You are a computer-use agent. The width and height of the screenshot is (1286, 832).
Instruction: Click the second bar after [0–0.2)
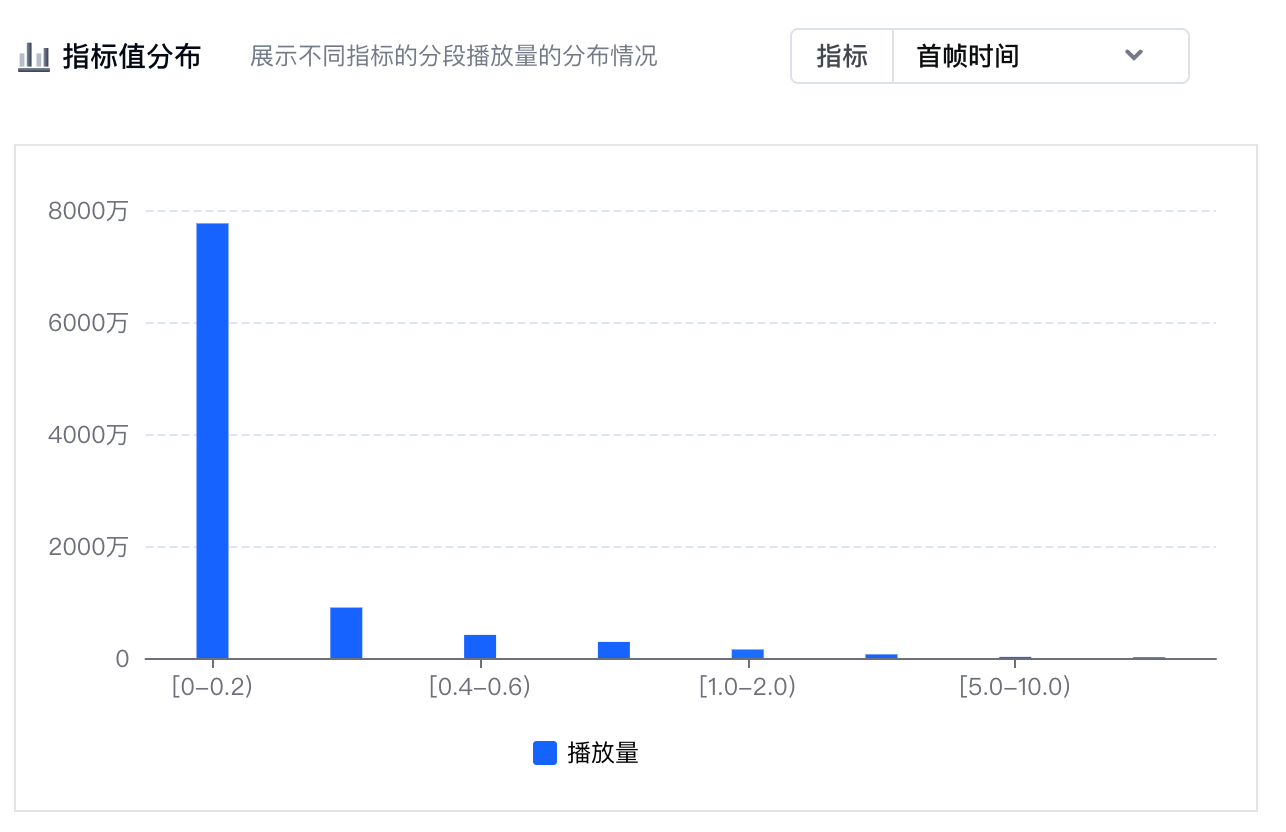click(346, 632)
